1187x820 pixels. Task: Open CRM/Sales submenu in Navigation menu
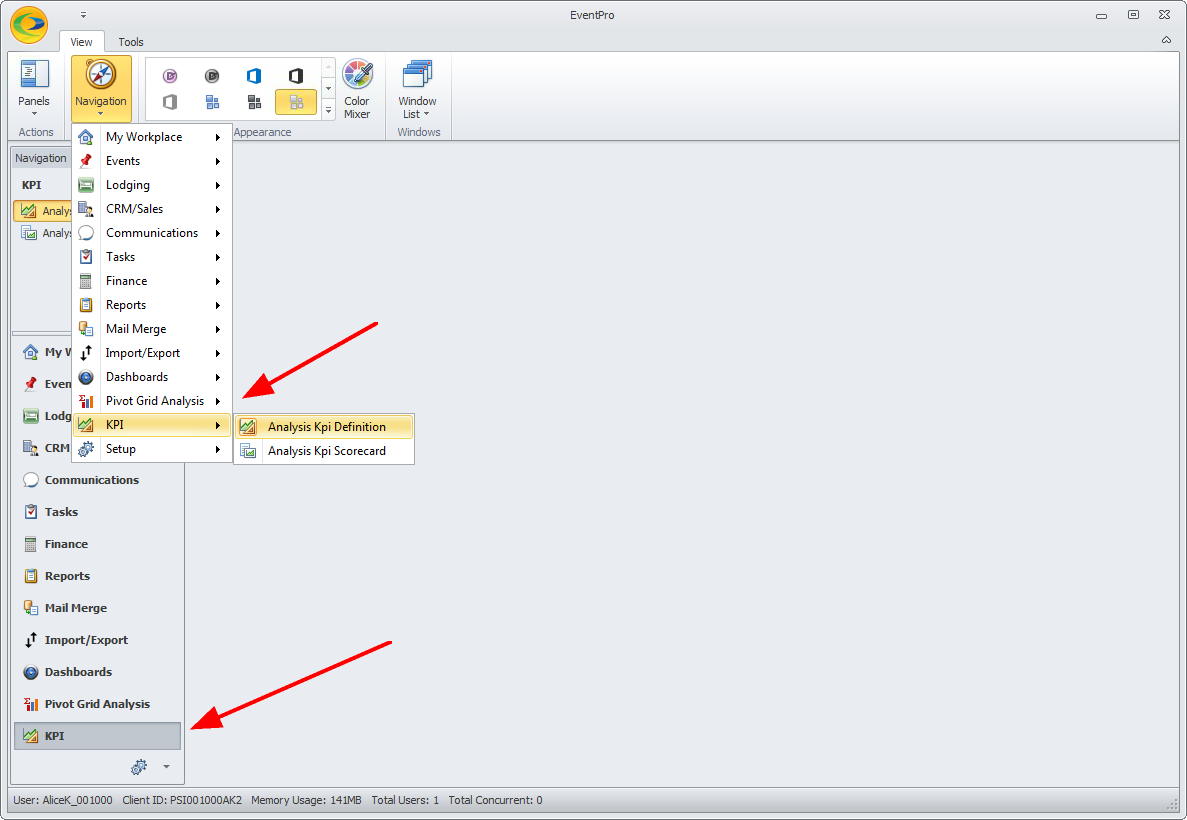coord(152,209)
